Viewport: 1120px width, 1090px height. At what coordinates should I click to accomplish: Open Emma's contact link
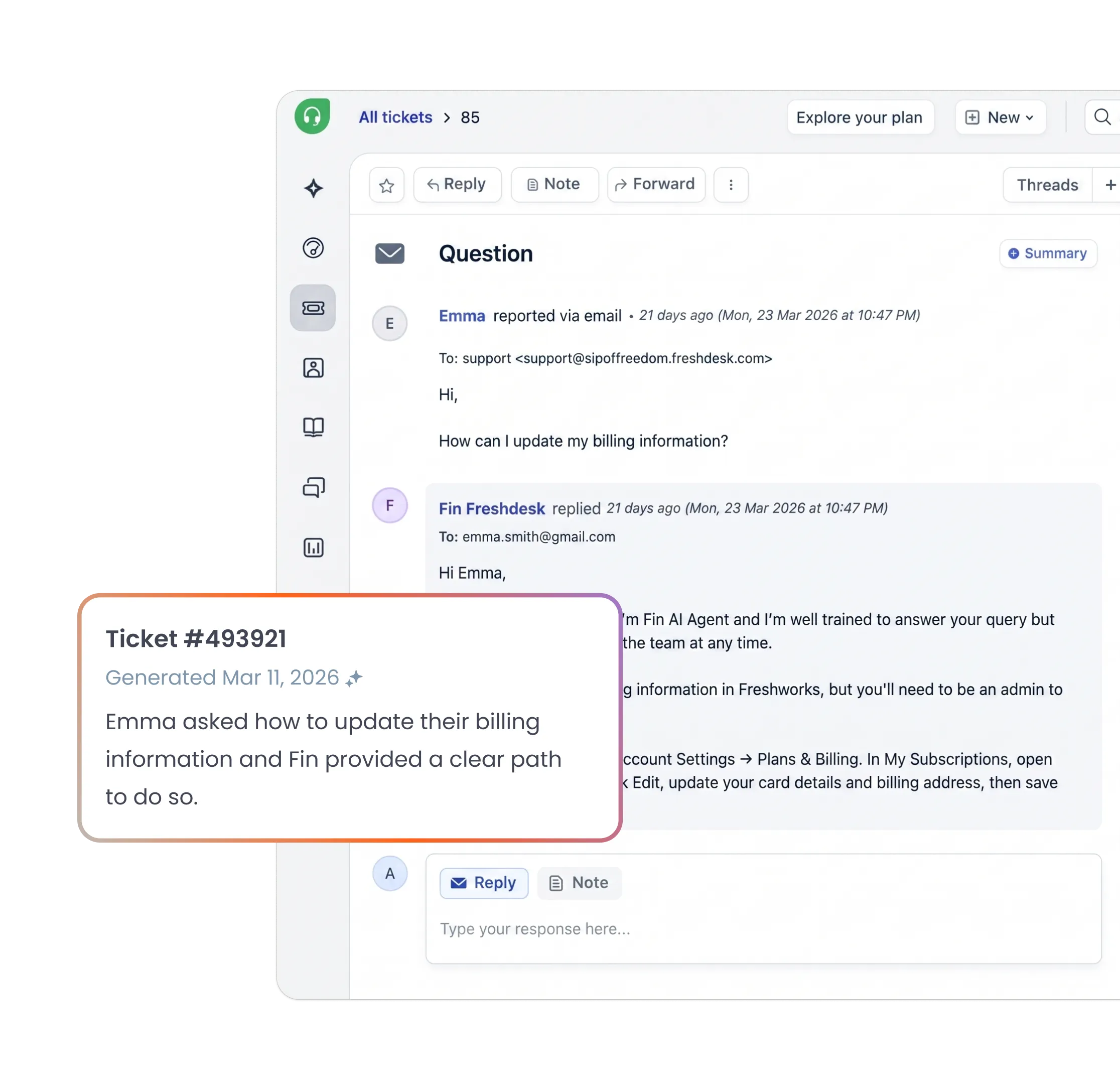[x=462, y=316]
